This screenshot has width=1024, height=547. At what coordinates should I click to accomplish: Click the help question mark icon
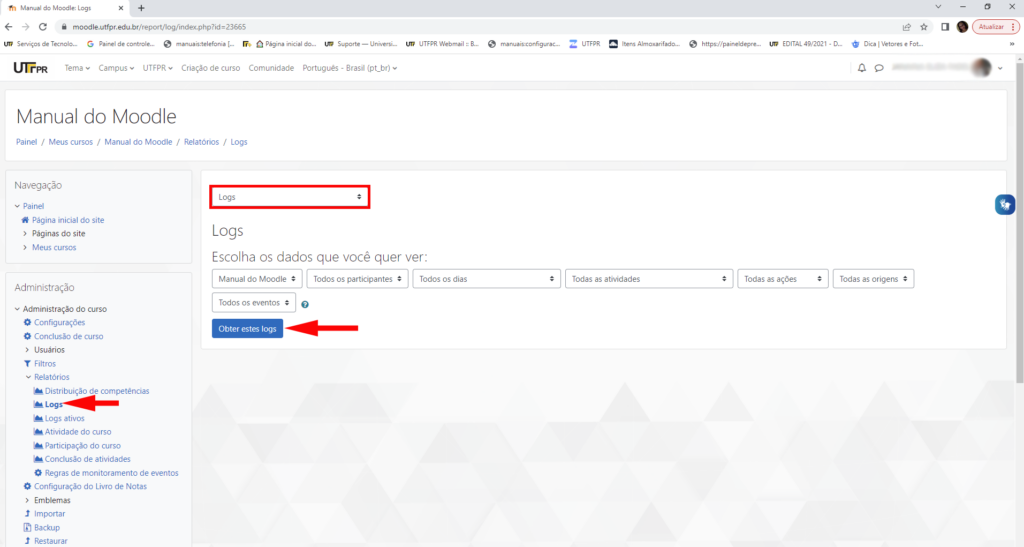pos(305,304)
